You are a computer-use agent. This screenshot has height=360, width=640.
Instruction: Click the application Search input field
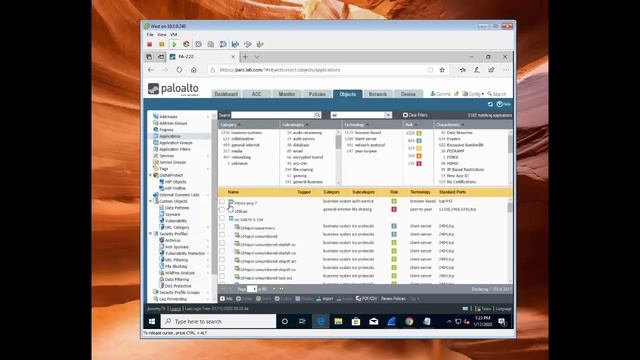pyautogui.click(x=272, y=115)
